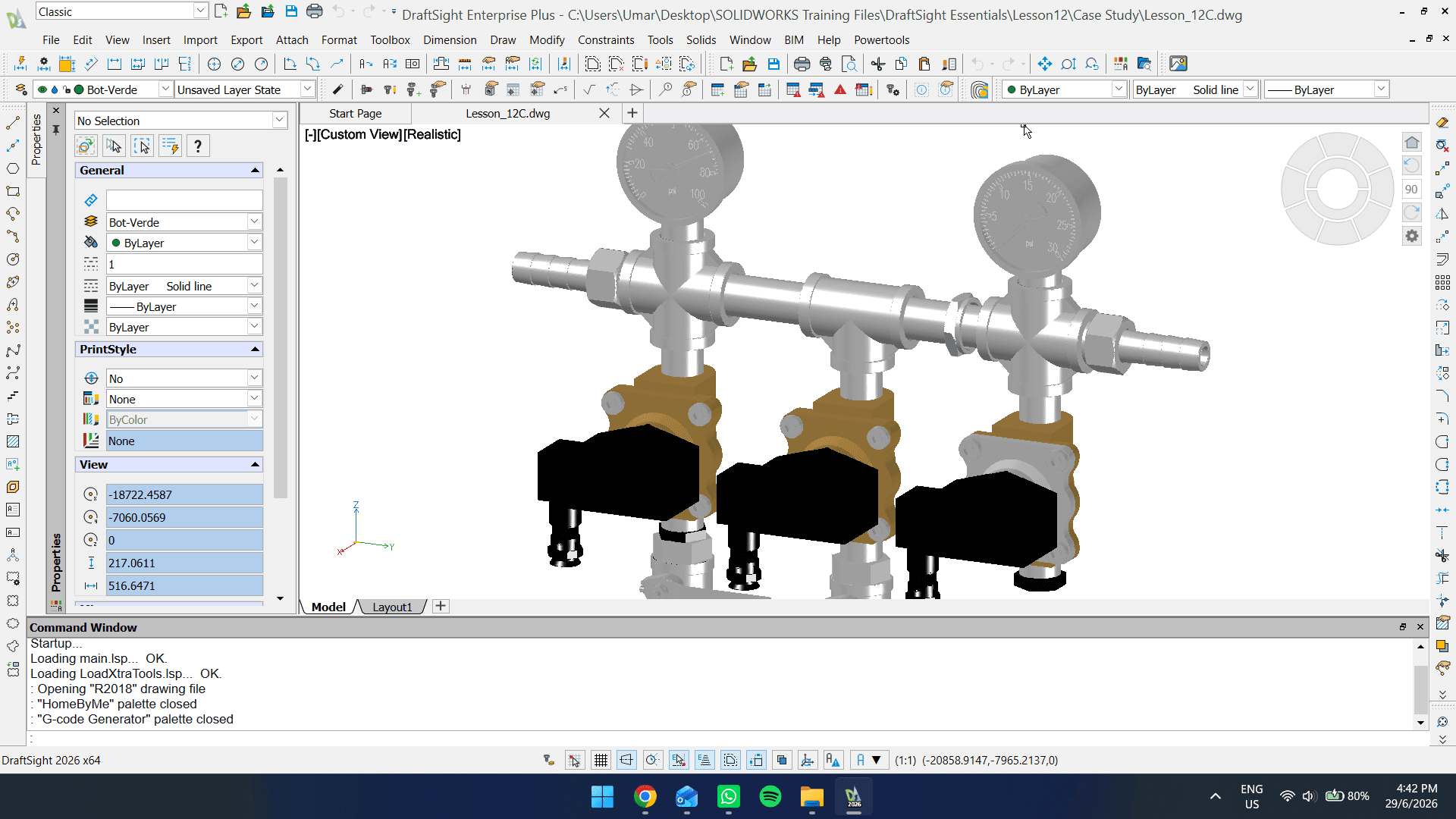
Task: Switch to the Layout1 tab
Action: [392, 607]
